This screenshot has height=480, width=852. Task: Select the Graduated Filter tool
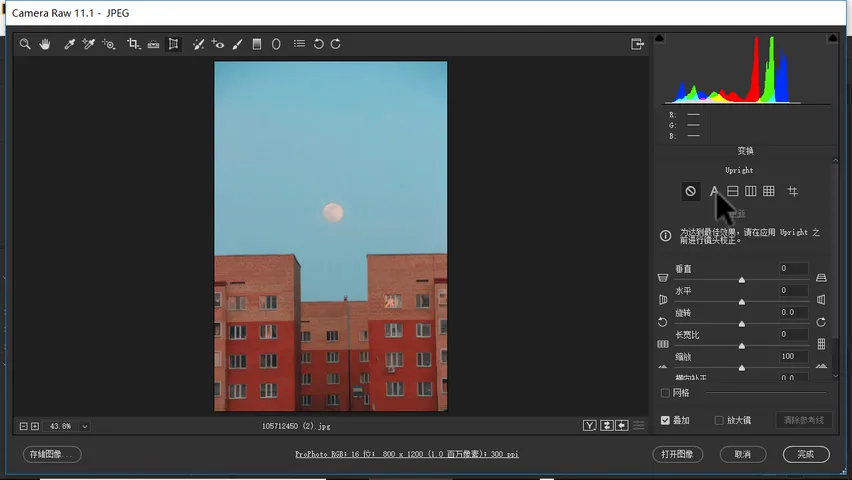click(x=257, y=44)
